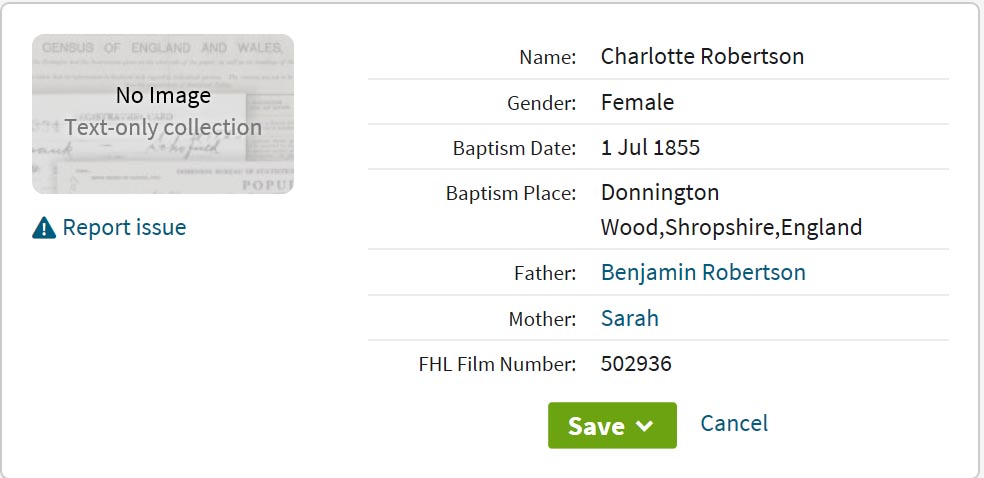This screenshot has width=984, height=478.
Task: Click the FHL Film Number label
Action: tap(497, 364)
